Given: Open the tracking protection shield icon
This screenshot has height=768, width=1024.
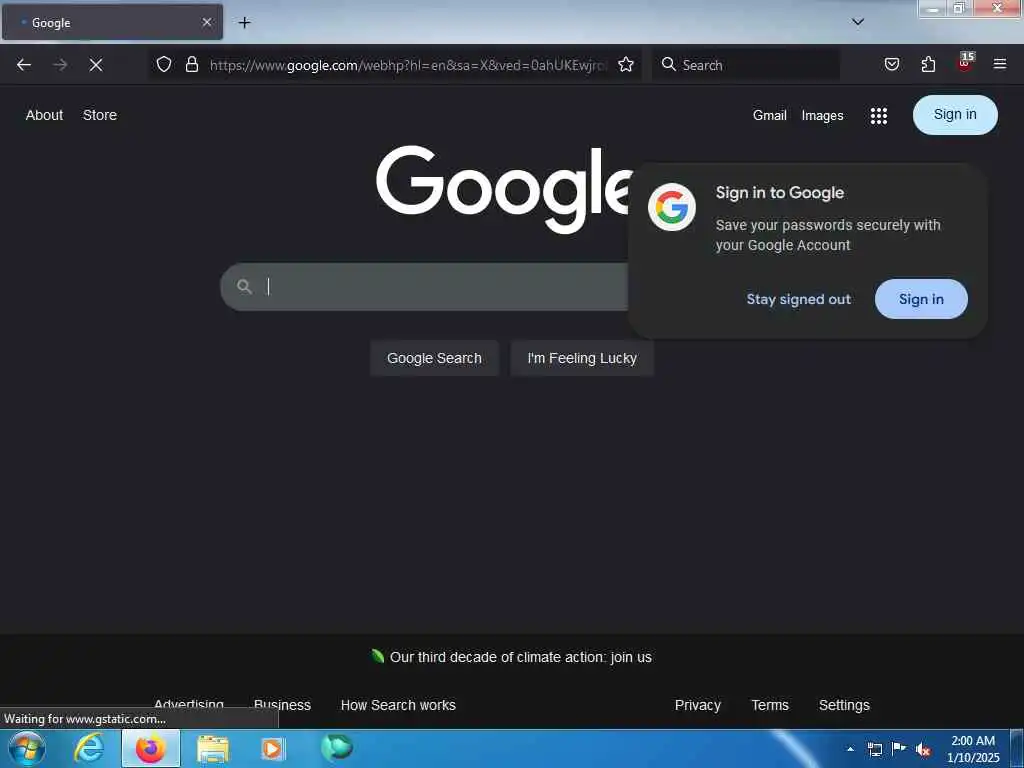Looking at the screenshot, I should click(x=164, y=64).
